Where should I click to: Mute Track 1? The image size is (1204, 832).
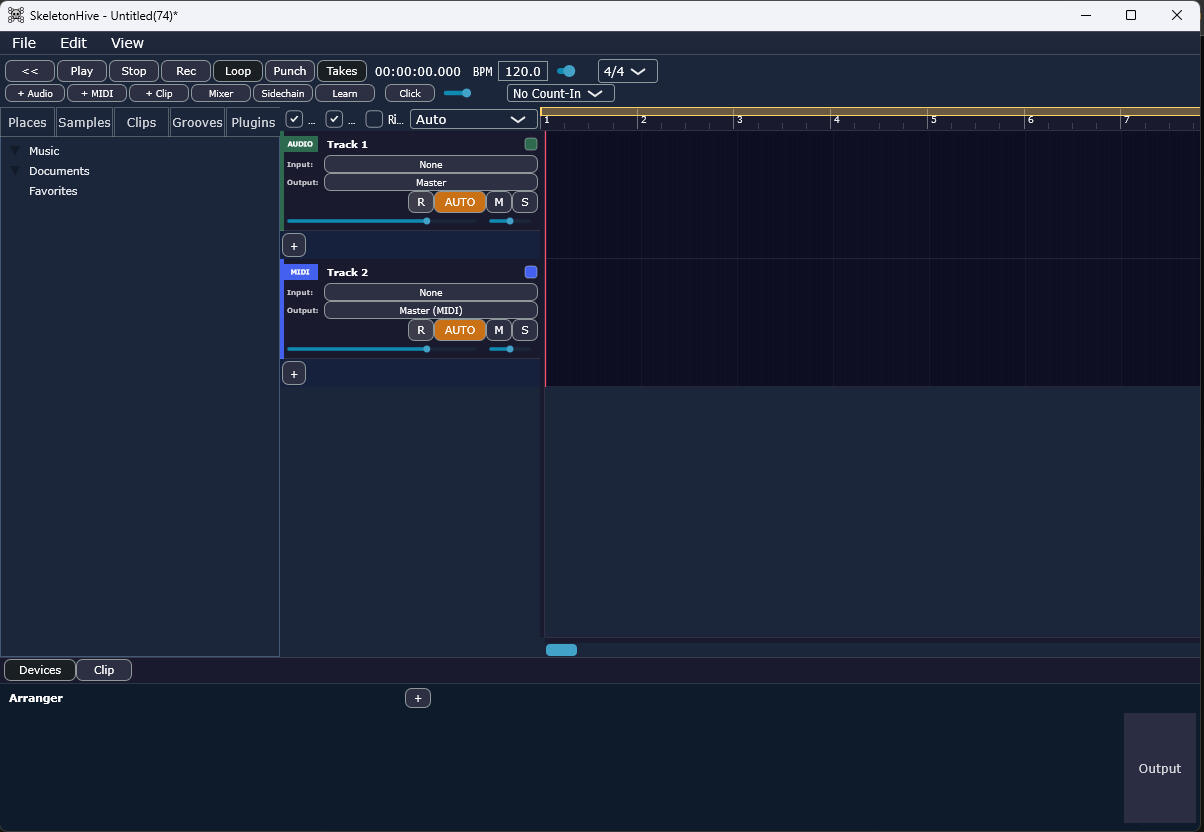[x=499, y=202]
